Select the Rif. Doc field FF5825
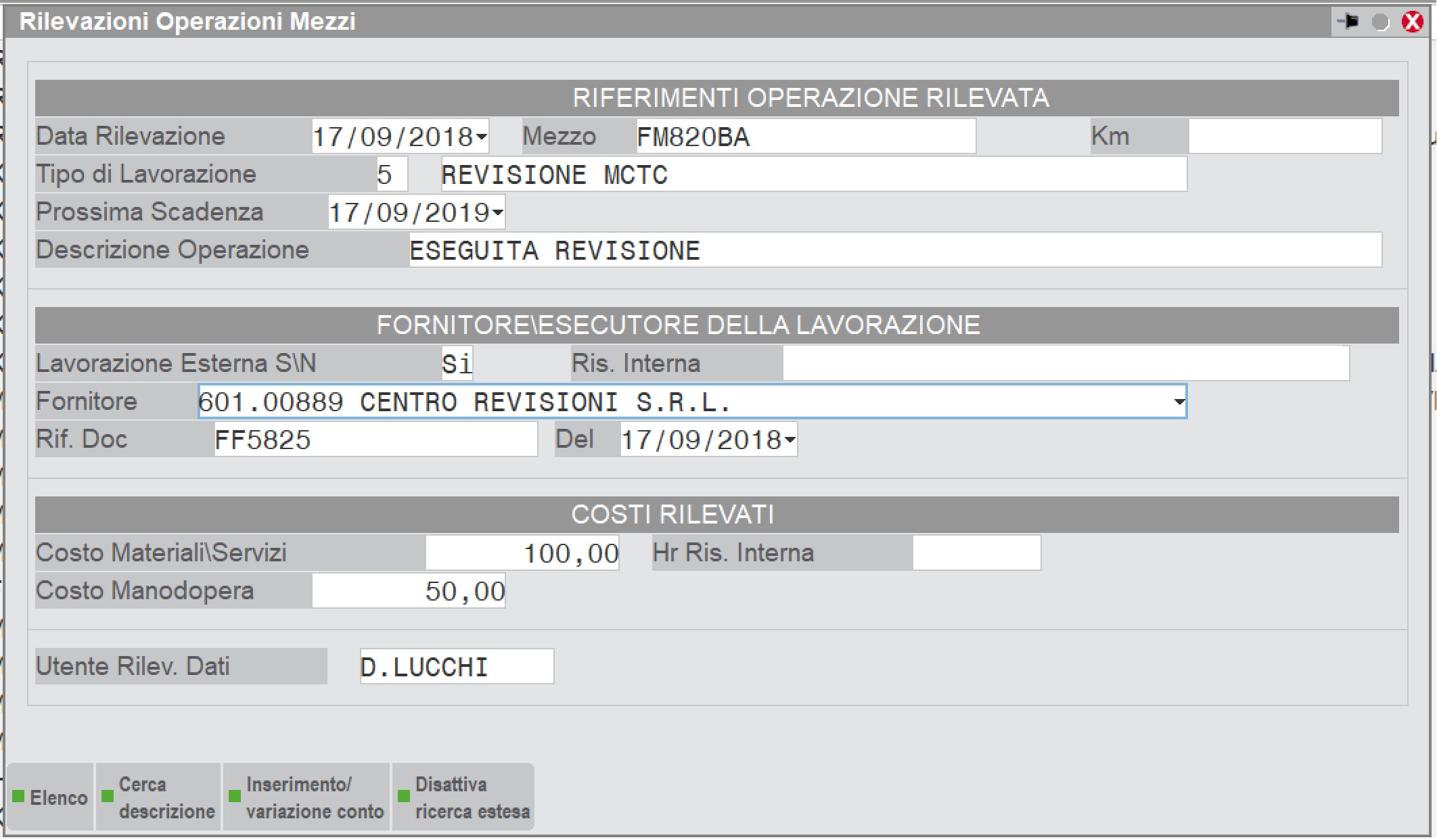The height and width of the screenshot is (840, 1437). [375, 440]
